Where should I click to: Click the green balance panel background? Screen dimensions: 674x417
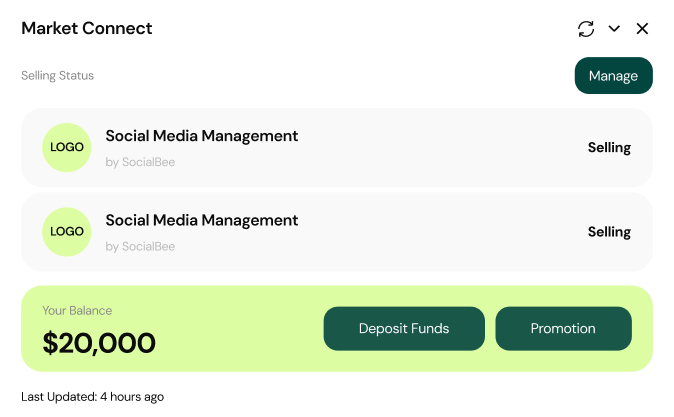coord(240,328)
